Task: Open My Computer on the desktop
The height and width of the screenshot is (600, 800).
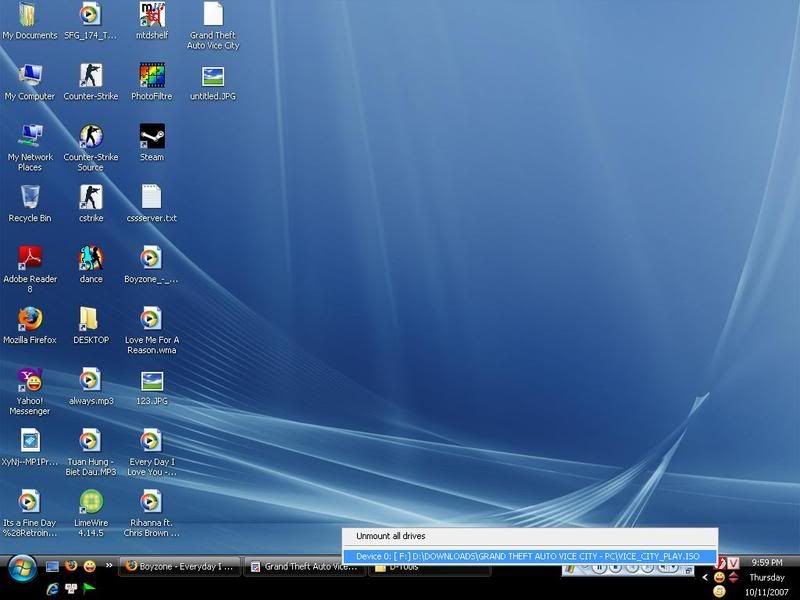Action: pos(30,82)
